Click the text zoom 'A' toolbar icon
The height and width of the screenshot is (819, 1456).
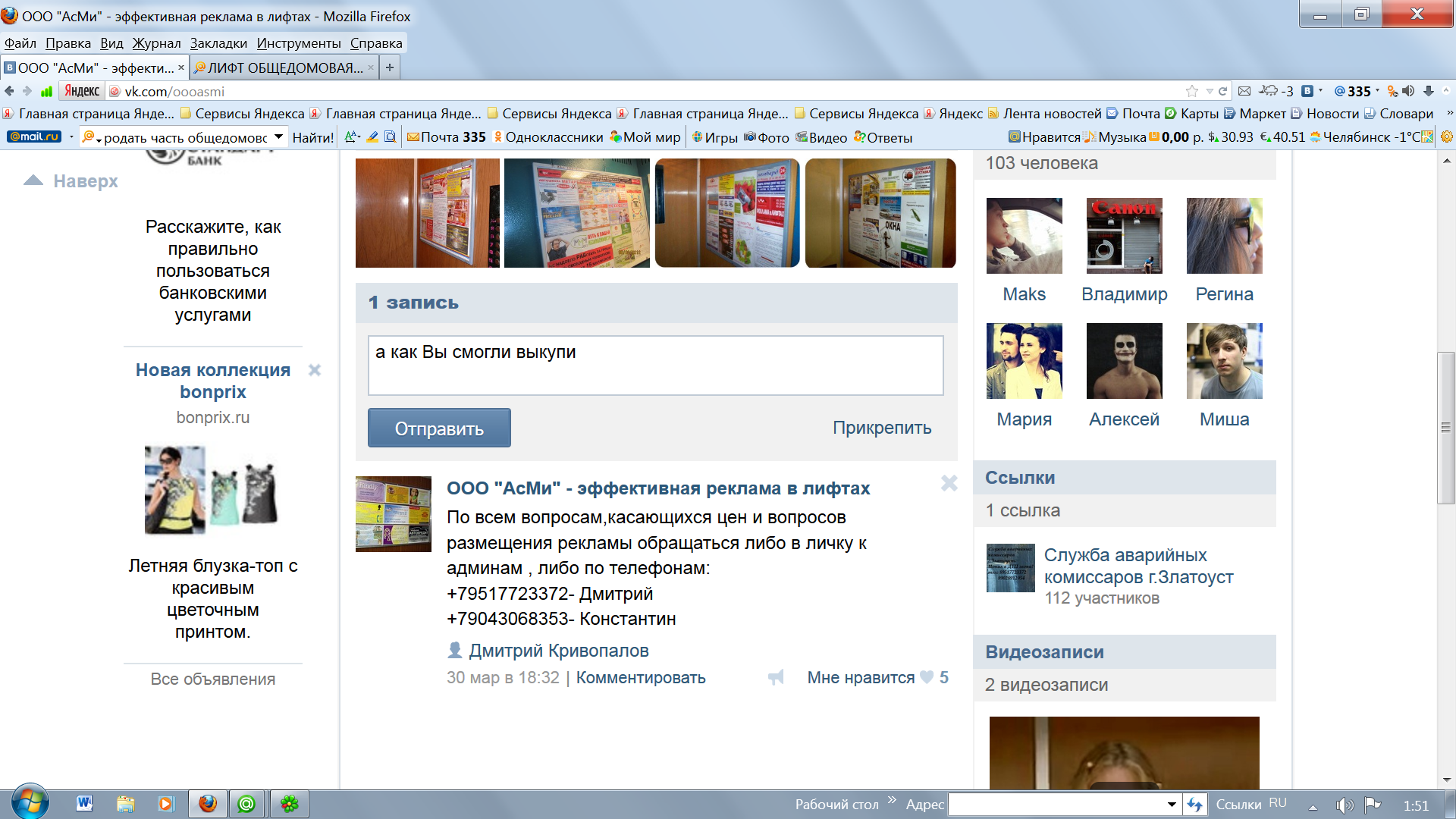352,137
